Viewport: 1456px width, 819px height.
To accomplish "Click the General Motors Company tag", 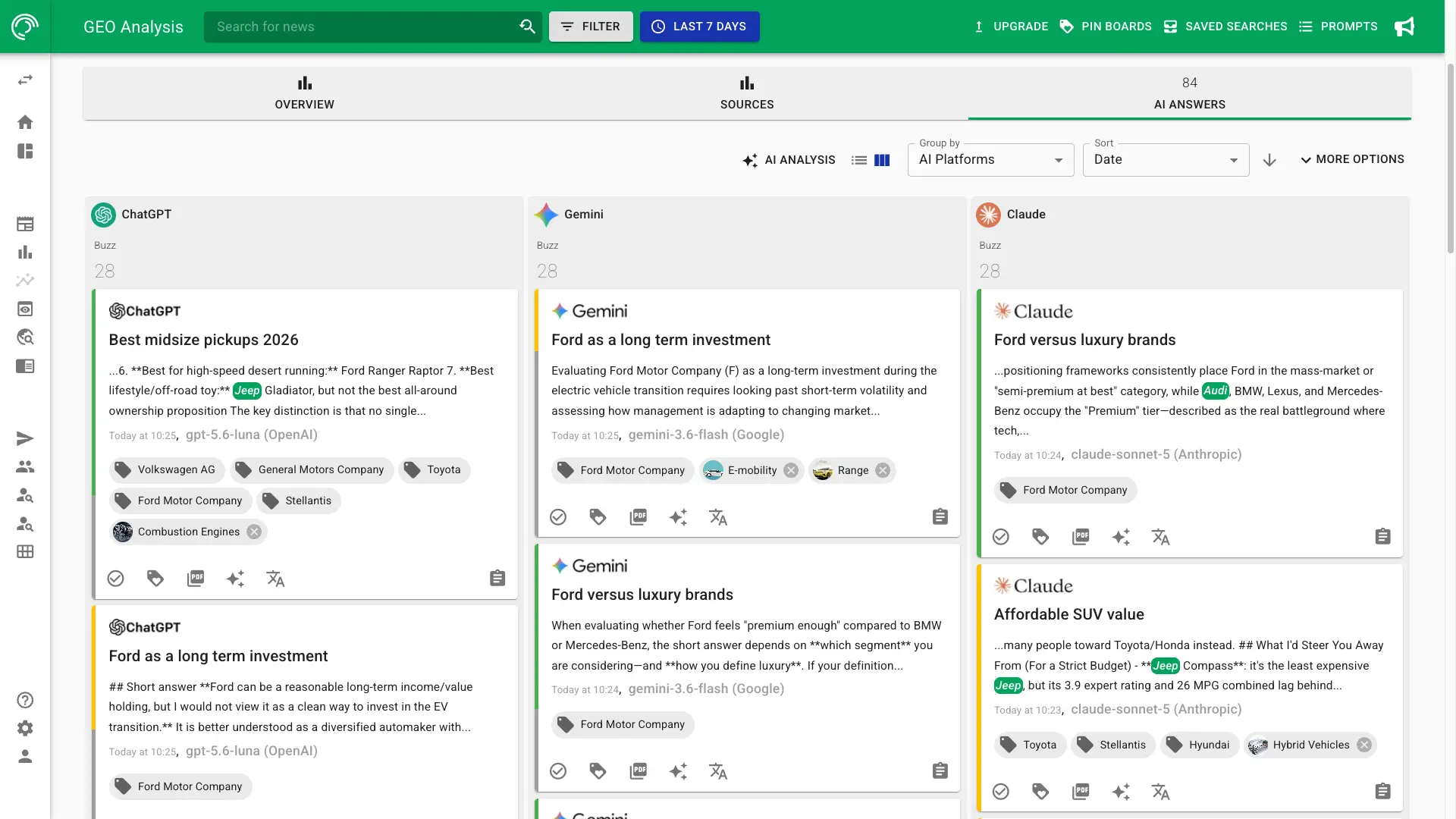I will pos(312,470).
